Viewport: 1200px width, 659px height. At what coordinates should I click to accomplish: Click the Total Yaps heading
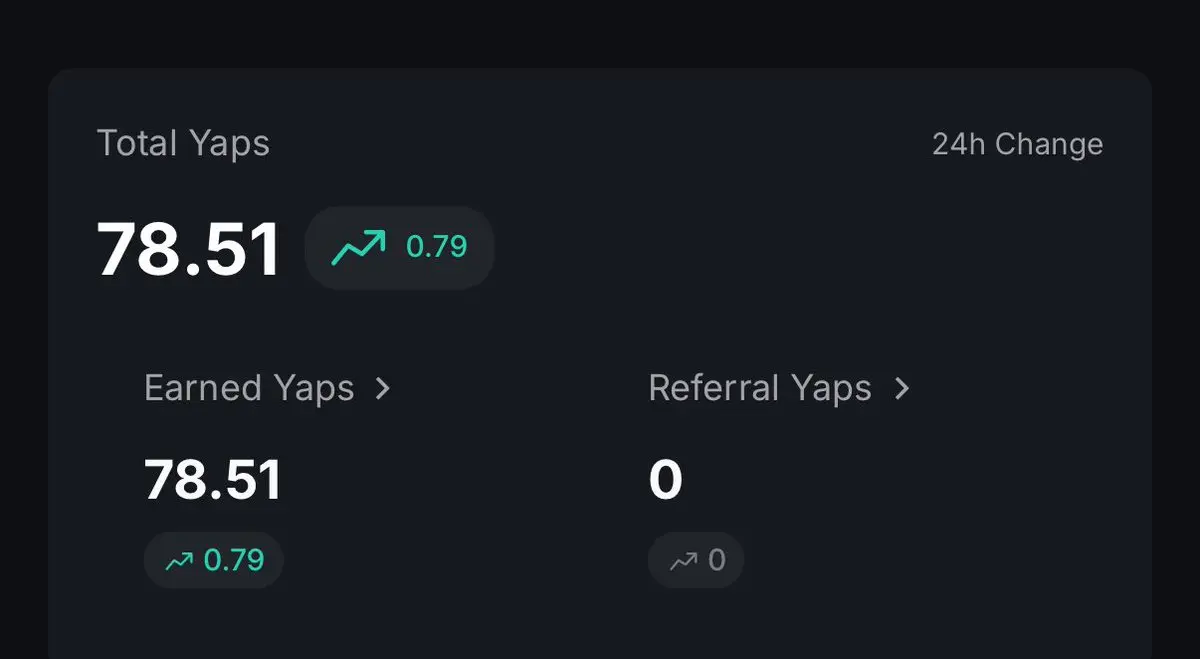183,144
